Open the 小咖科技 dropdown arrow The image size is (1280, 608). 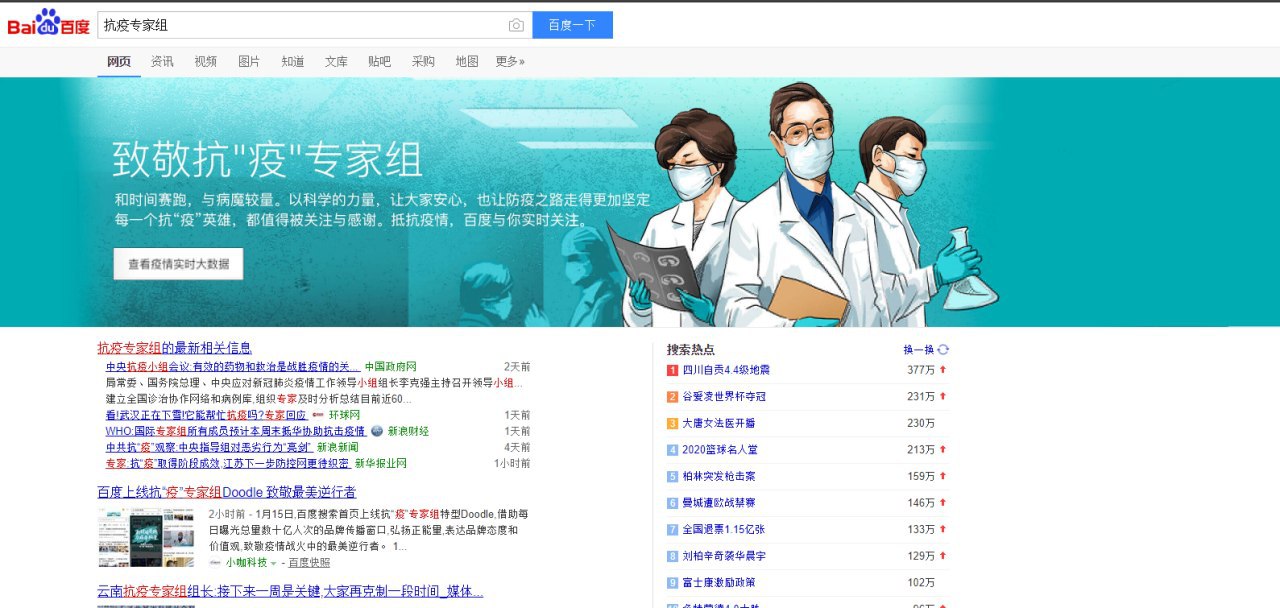272,564
